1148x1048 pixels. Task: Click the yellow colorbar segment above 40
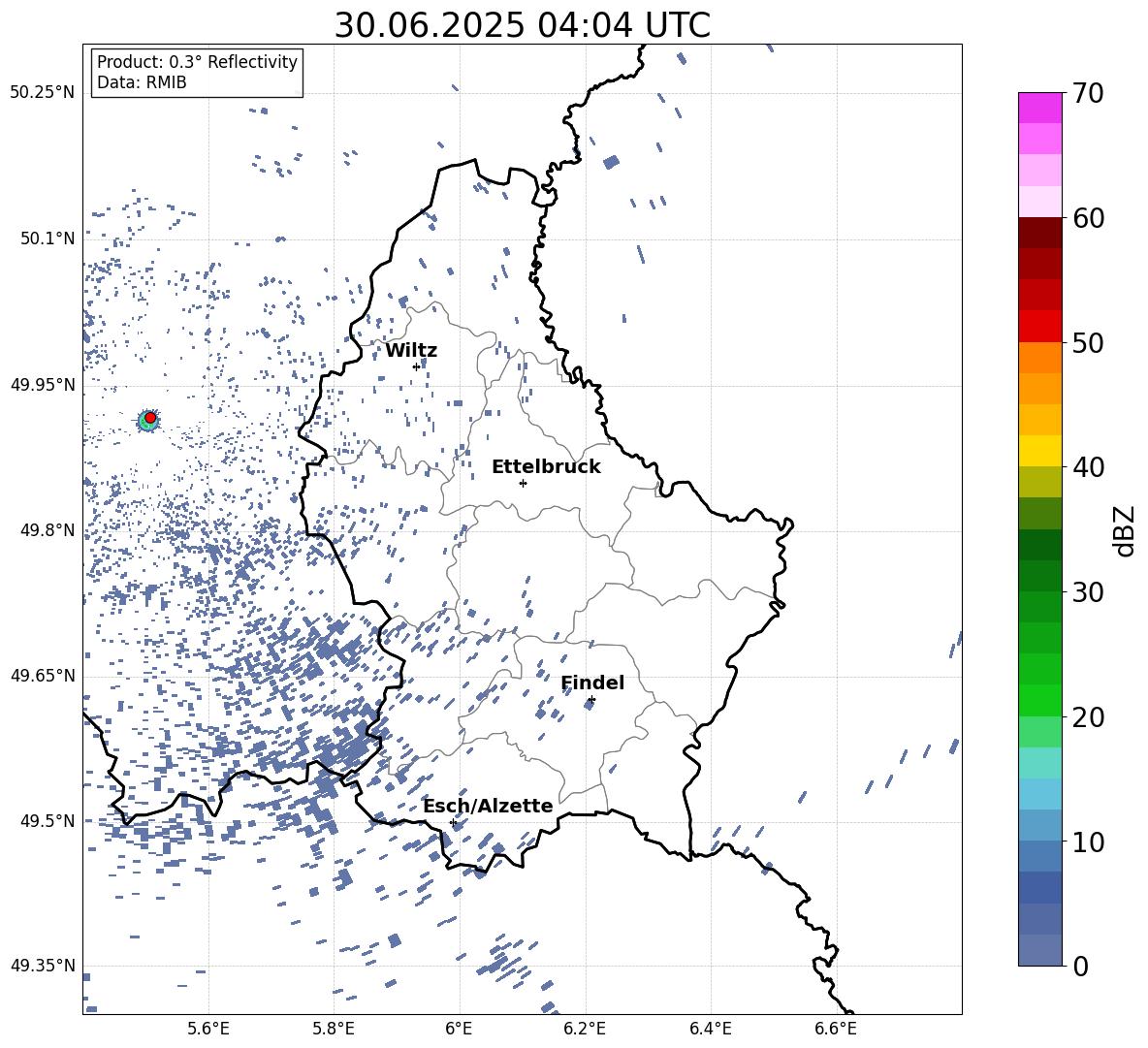pos(1039,451)
